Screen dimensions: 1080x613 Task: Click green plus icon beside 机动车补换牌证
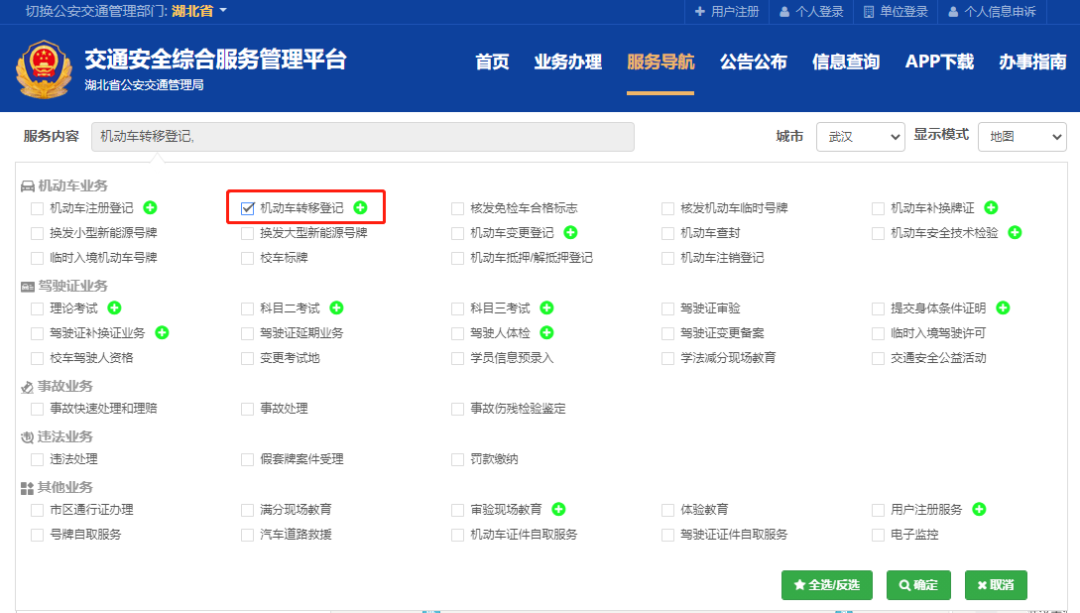991,207
